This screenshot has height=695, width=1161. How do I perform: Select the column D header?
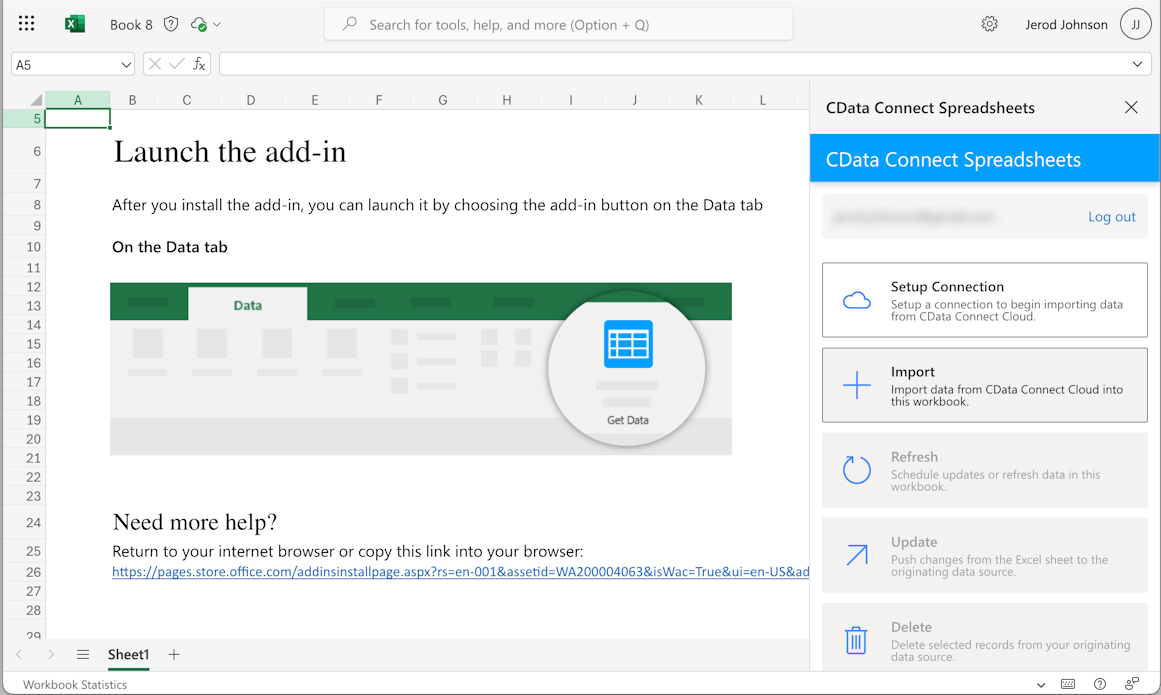(250, 100)
